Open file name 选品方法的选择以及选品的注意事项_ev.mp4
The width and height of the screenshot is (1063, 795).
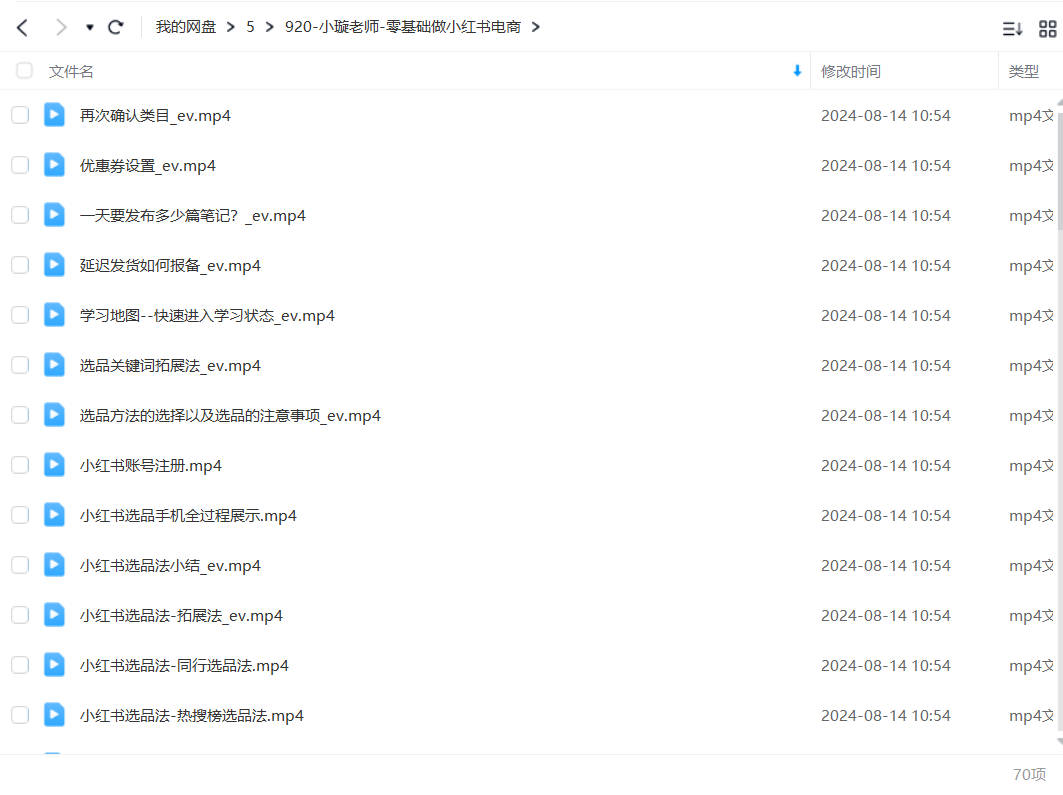pyautogui.click(x=230, y=416)
